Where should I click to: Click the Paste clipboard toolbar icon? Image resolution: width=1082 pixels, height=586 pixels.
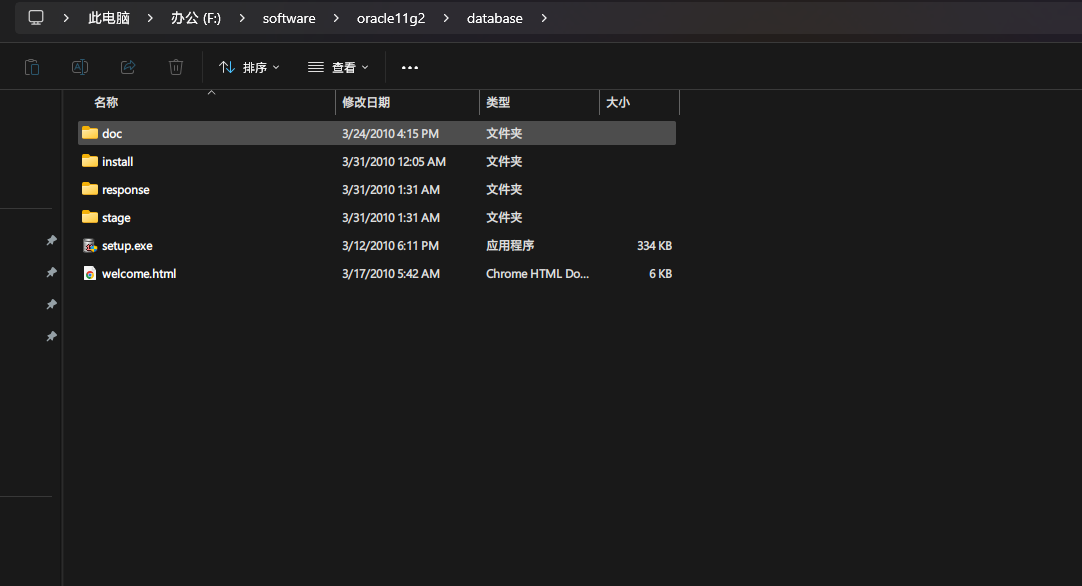click(32, 67)
